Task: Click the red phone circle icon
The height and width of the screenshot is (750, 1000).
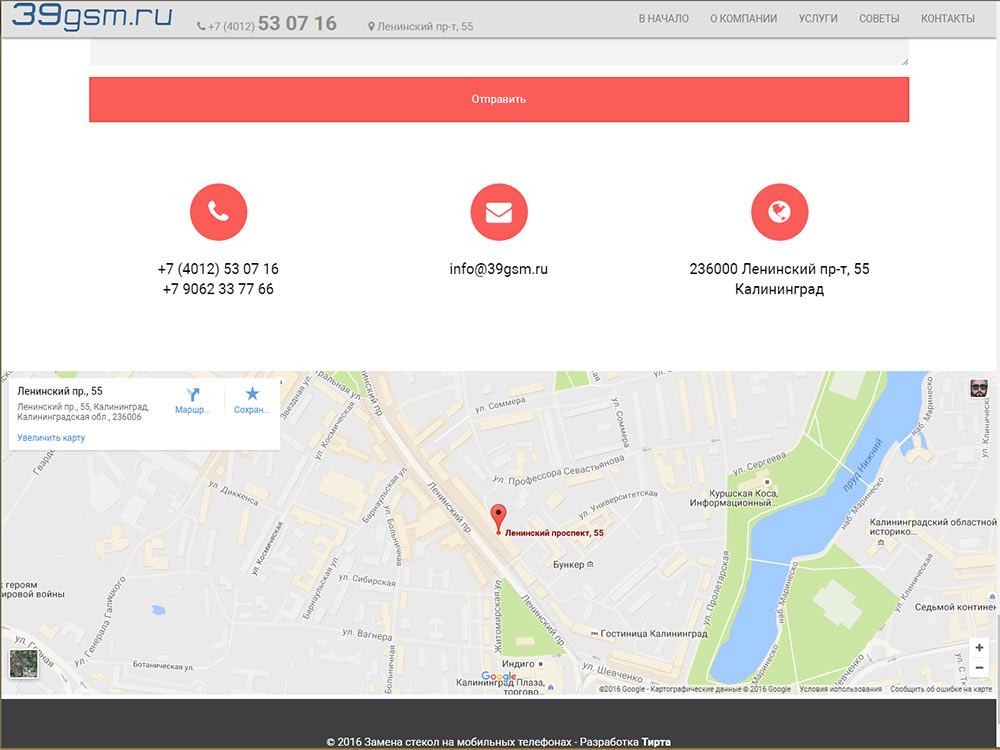Action: click(218, 212)
